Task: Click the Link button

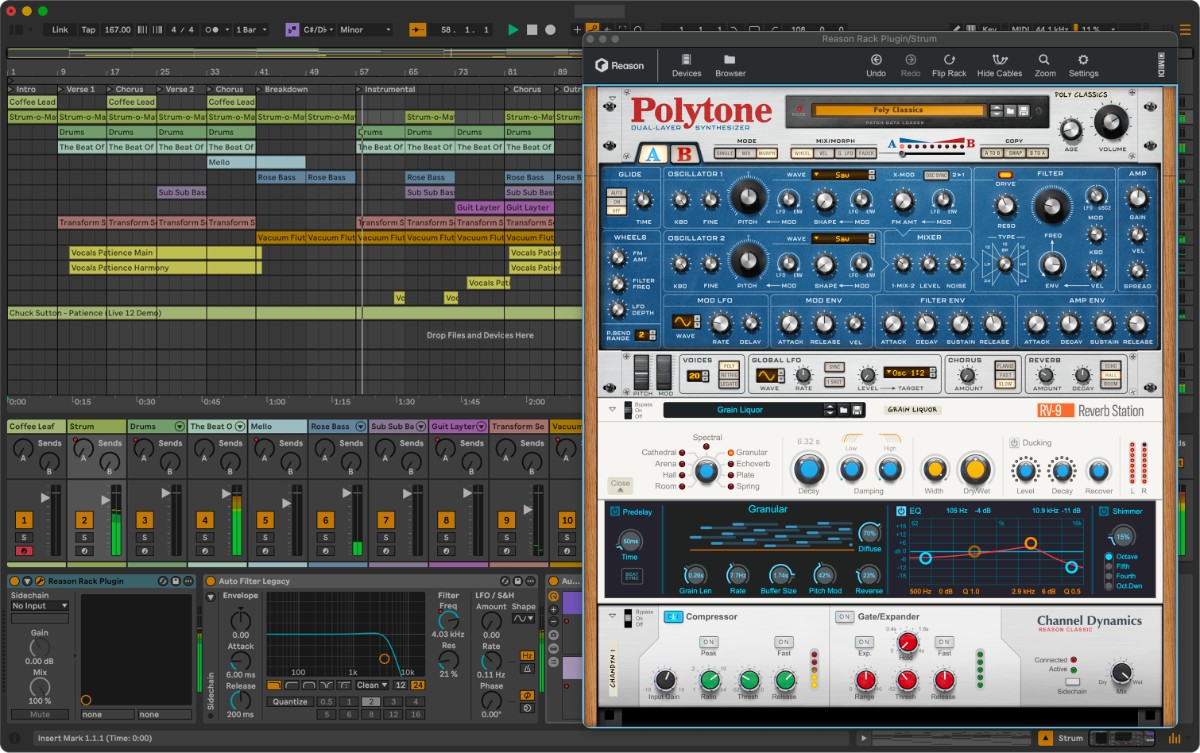Action: click(x=60, y=30)
